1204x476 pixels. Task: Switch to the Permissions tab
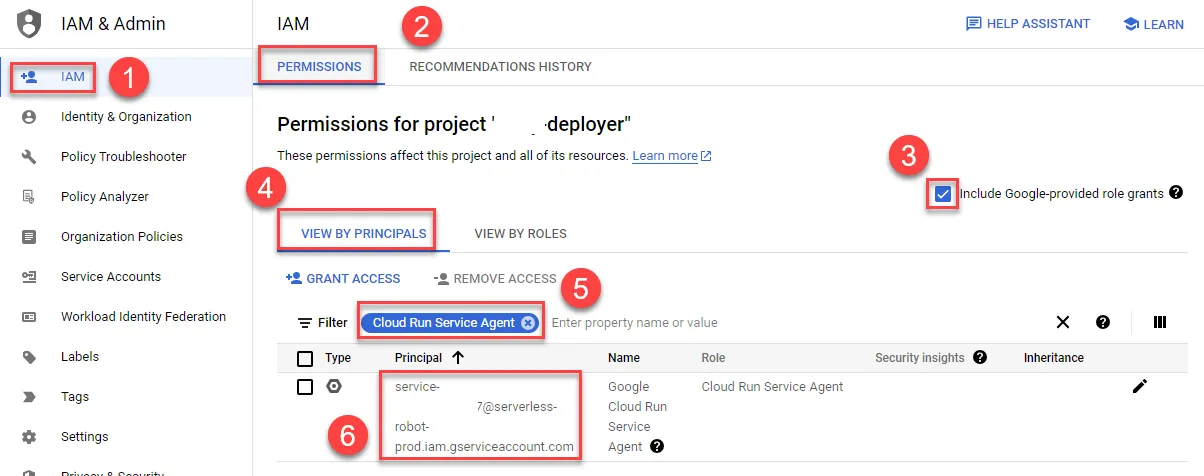(319, 67)
